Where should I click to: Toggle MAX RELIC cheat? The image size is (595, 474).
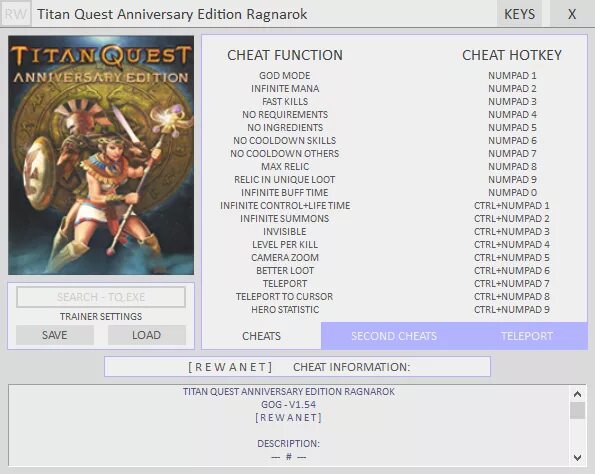coord(285,166)
